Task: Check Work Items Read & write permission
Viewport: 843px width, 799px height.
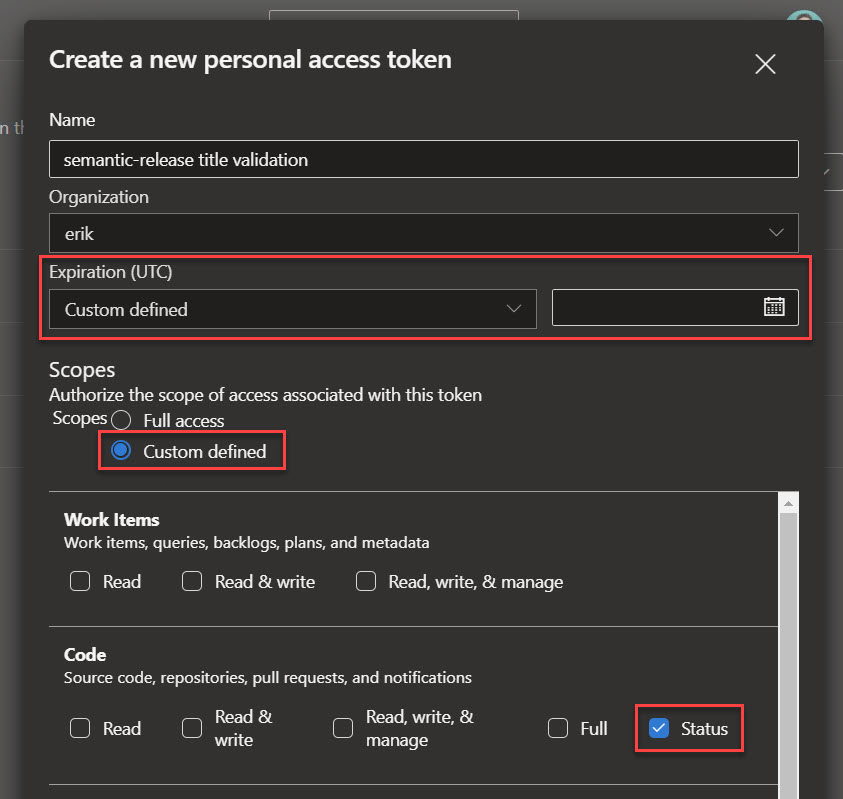Action: 192,581
